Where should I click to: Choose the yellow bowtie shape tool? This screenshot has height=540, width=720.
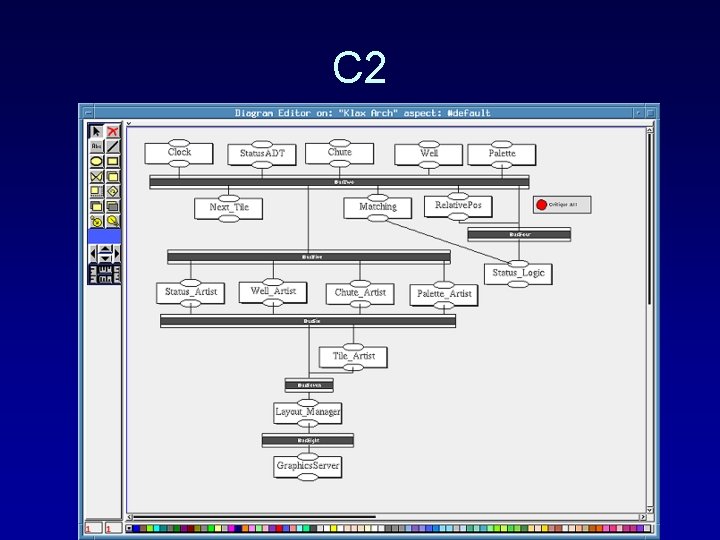click(x=96, y=176)
